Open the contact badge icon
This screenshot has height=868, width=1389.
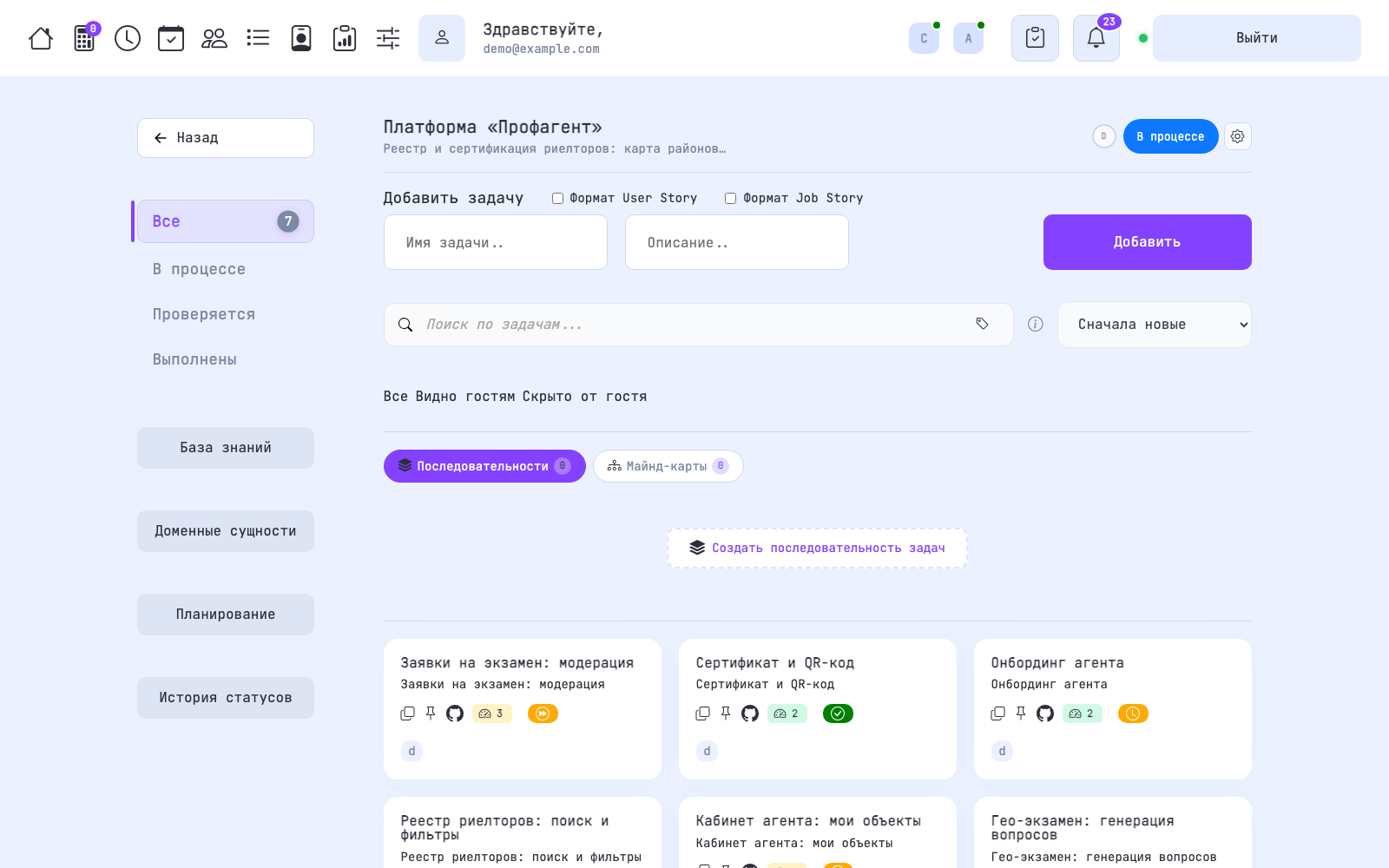301,38
